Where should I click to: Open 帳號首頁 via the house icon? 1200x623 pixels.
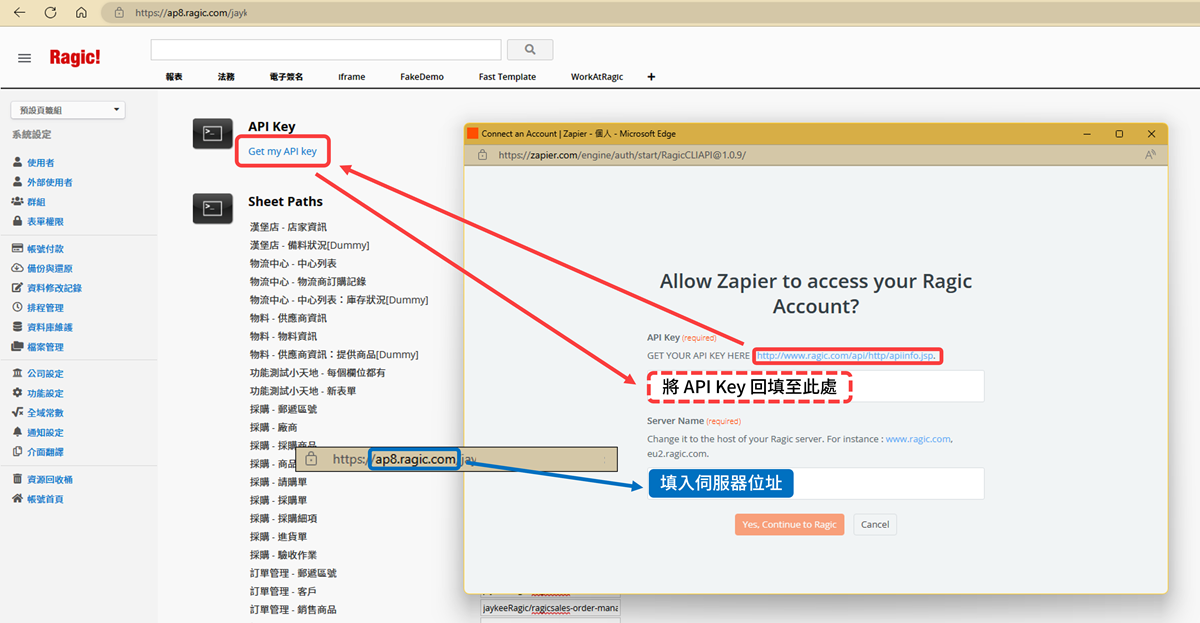(17, 498)
